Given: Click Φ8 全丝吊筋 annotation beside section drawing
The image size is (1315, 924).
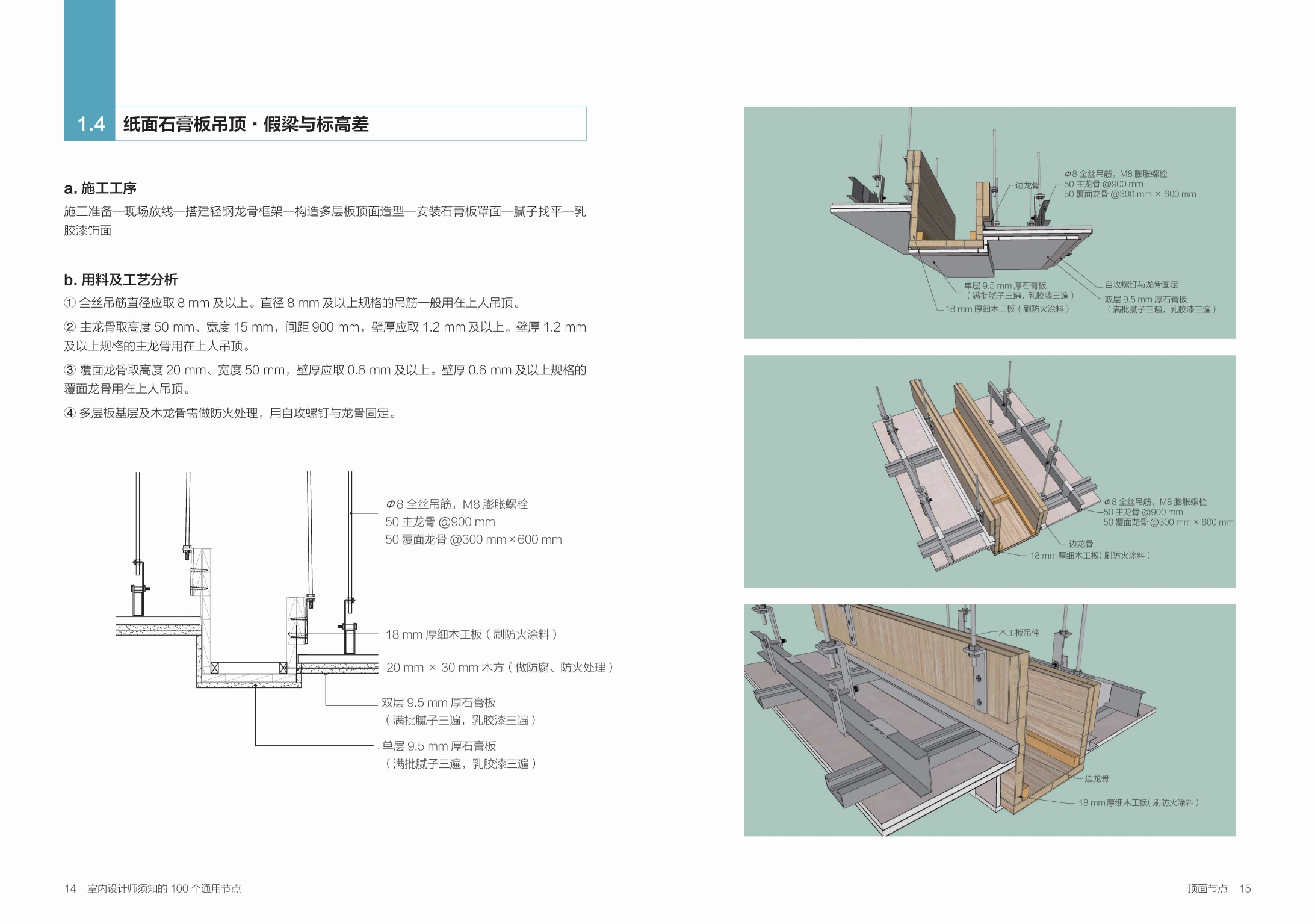Looking at the screenshot, I should (456, 504).
